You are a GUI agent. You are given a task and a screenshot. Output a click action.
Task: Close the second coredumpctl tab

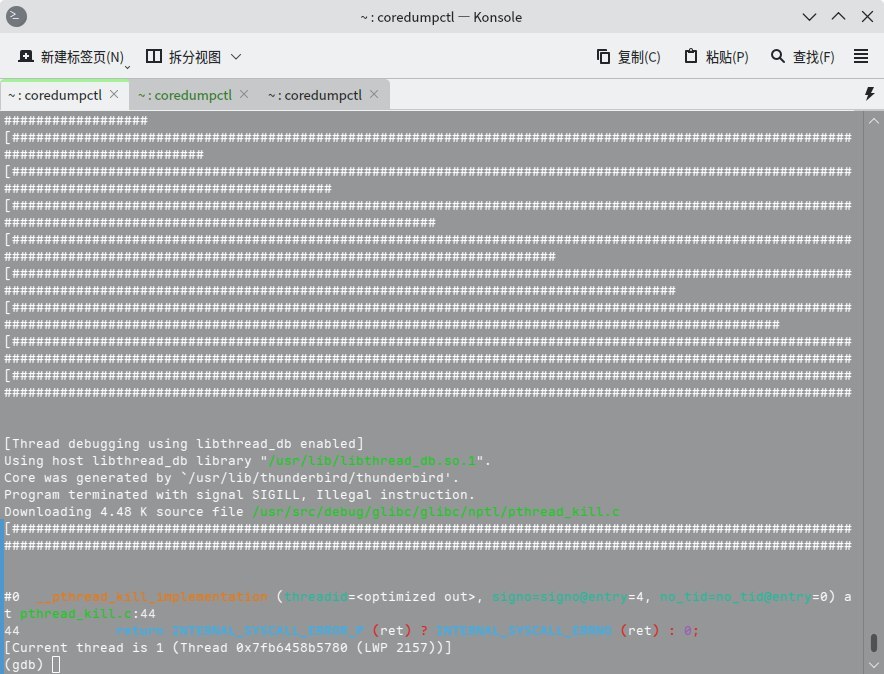pos(244,95)
